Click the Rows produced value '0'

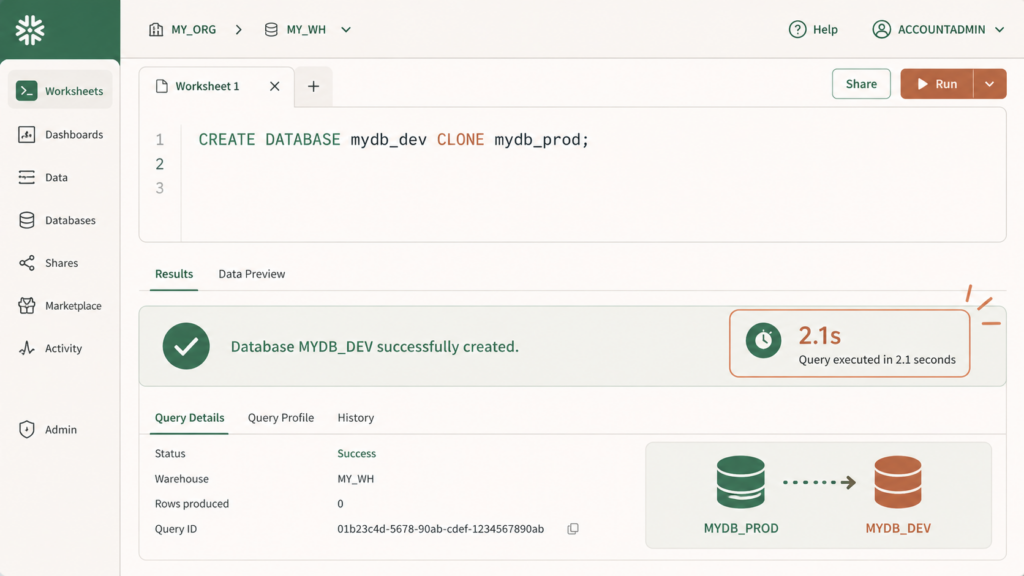(340, 504)
